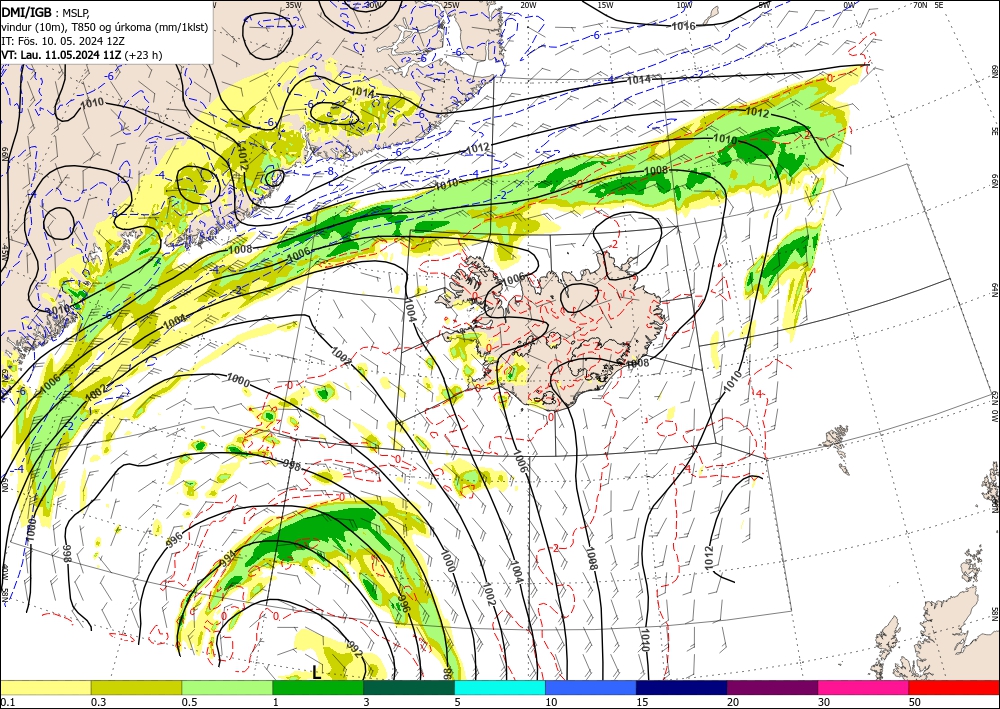Click the dark green 3–5 legend swatch
The width and height of the screenshot is (1000, 709).
pos(409,687)
